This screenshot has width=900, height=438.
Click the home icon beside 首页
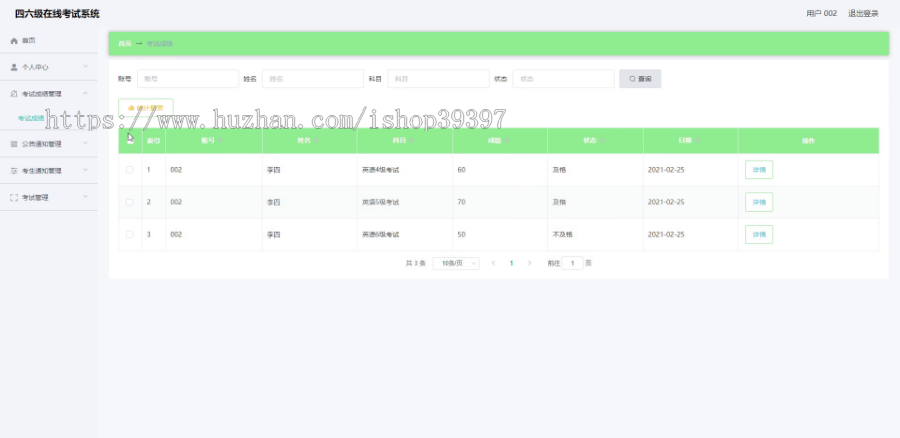click(x=14, y=41)
